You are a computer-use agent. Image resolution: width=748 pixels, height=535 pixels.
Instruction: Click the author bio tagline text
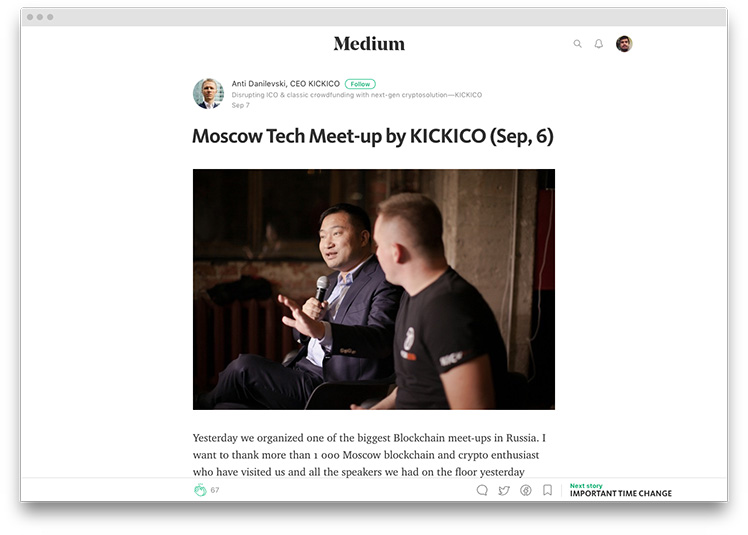[357, 95]
